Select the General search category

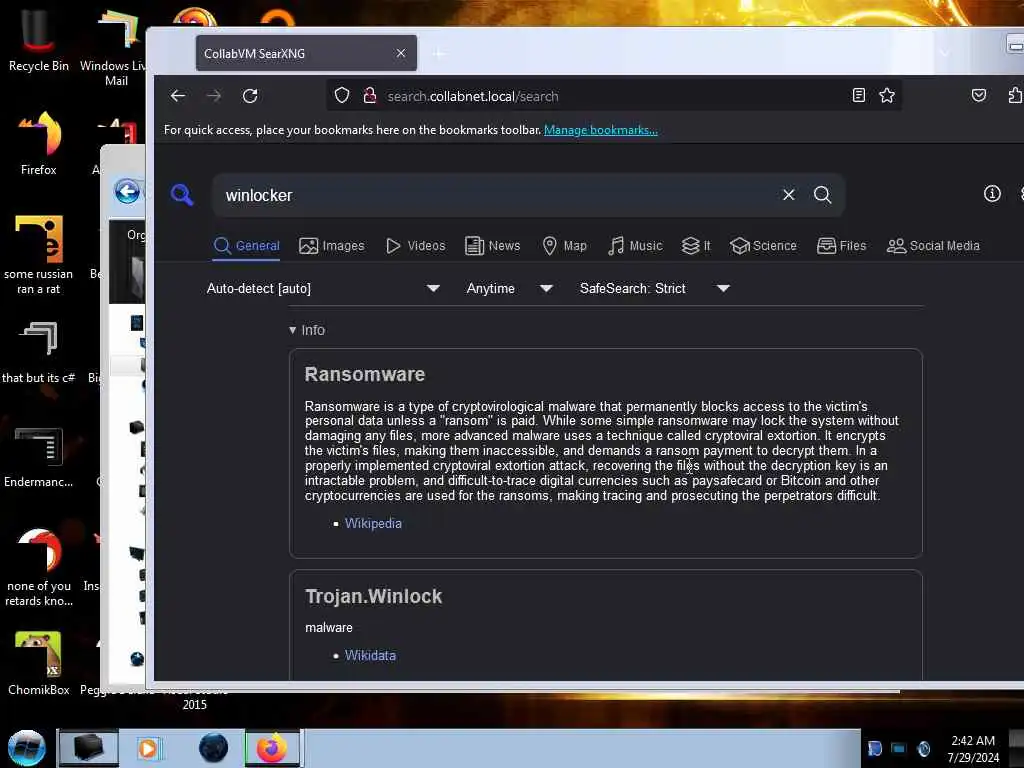pos(247,246)
